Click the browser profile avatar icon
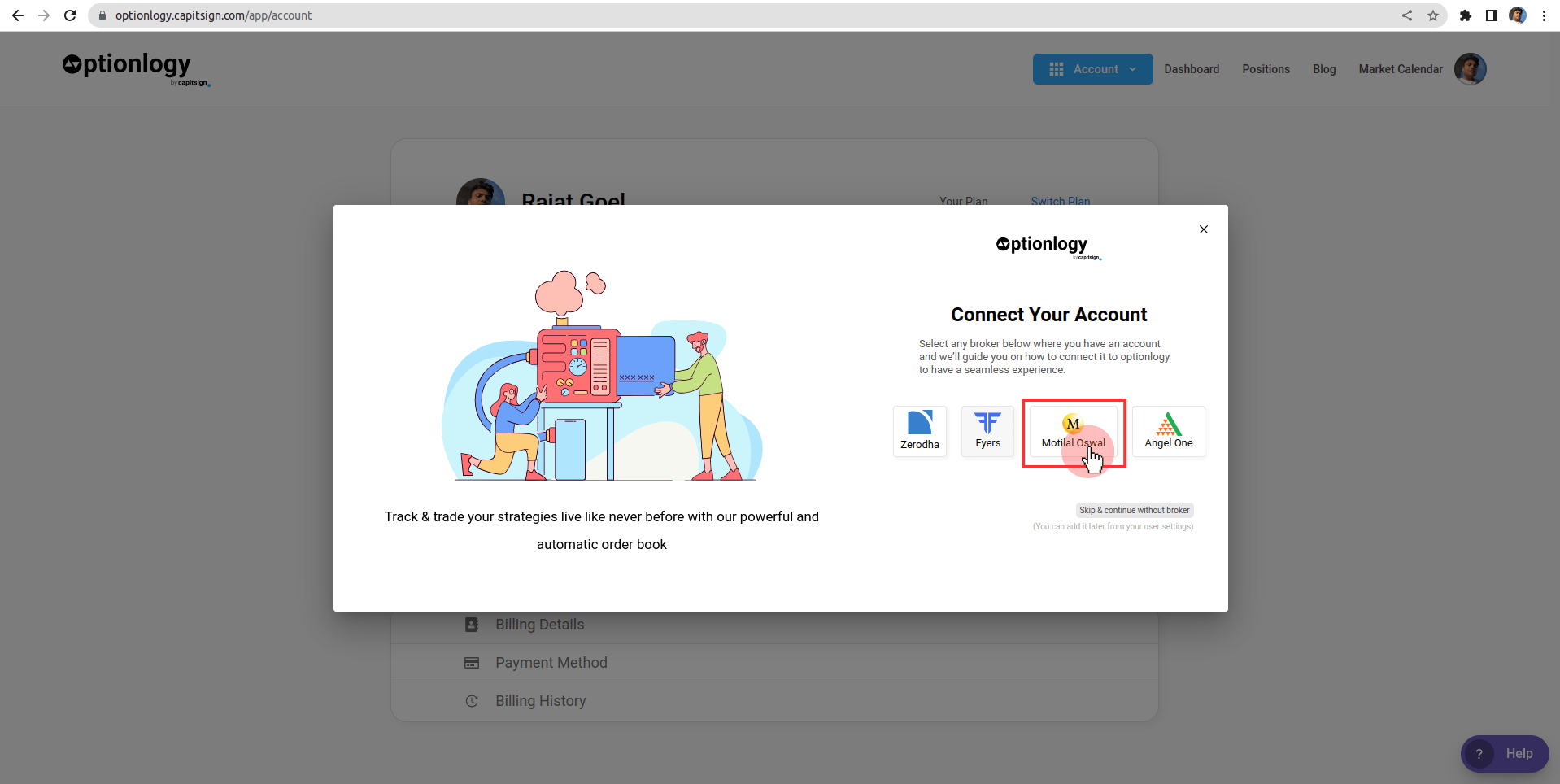This screenshot has width=1560, height=784. tap(1518, 15)
